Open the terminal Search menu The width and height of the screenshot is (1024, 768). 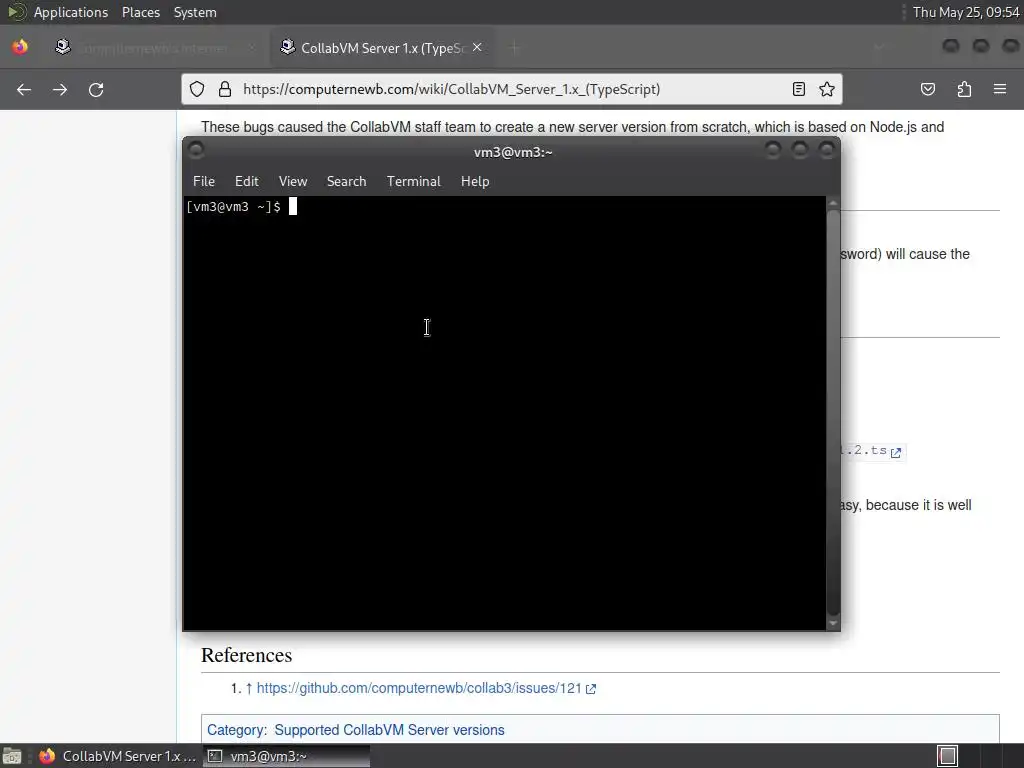346,182
